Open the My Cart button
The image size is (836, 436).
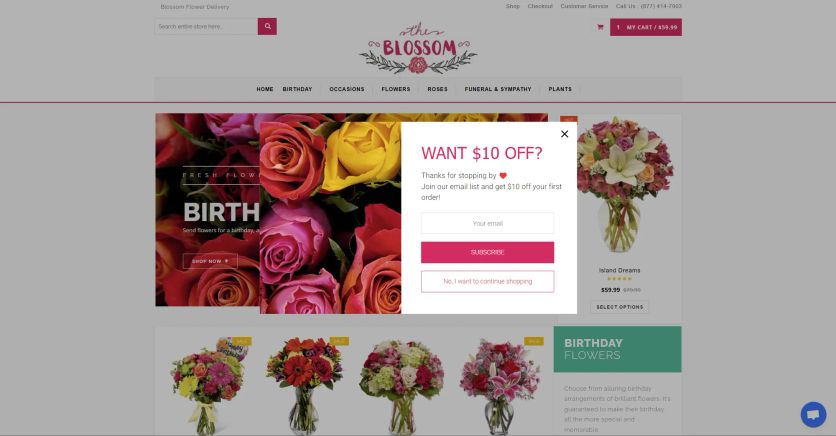point(646,27)
